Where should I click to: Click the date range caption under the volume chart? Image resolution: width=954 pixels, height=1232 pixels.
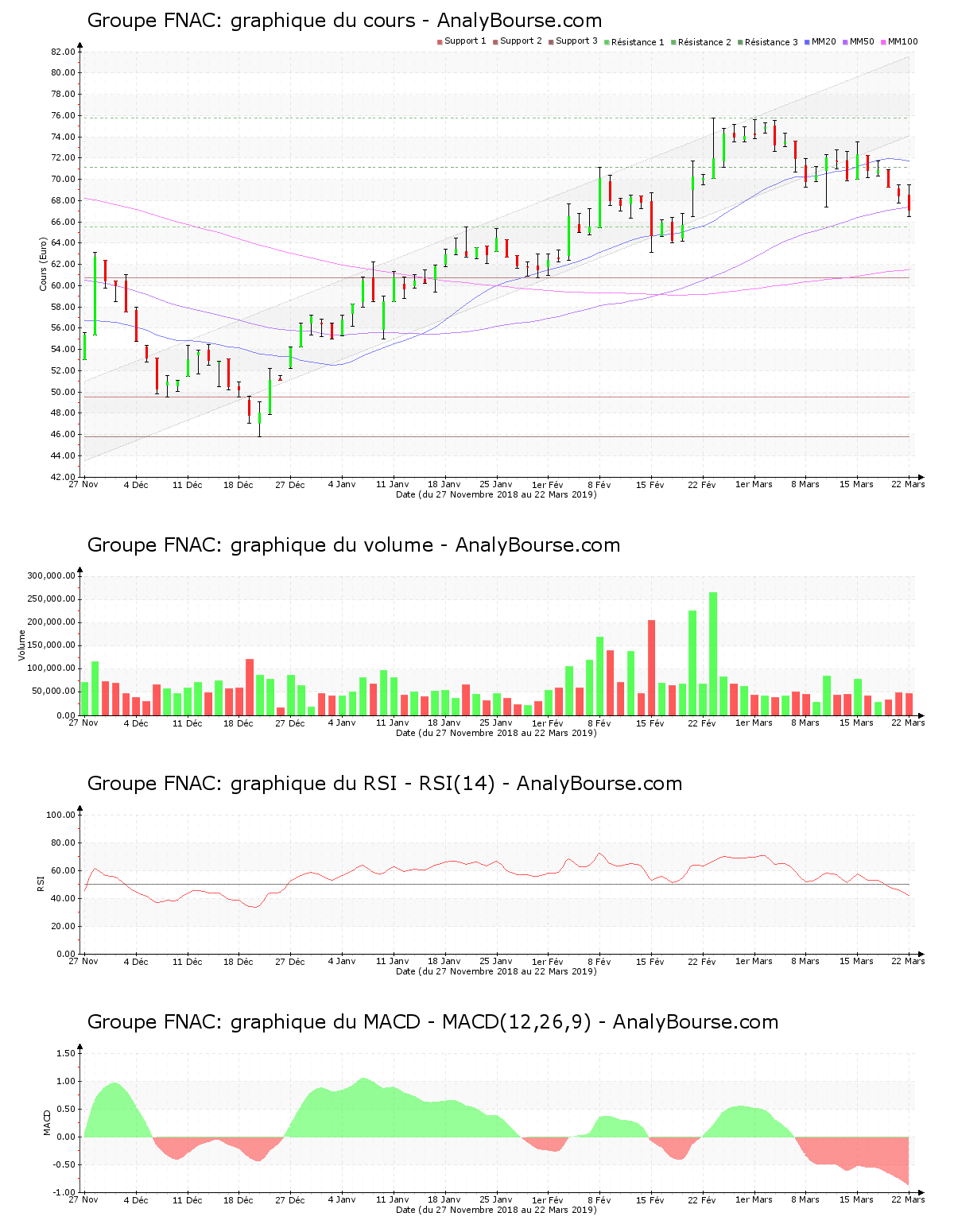[x=496, y=733]
